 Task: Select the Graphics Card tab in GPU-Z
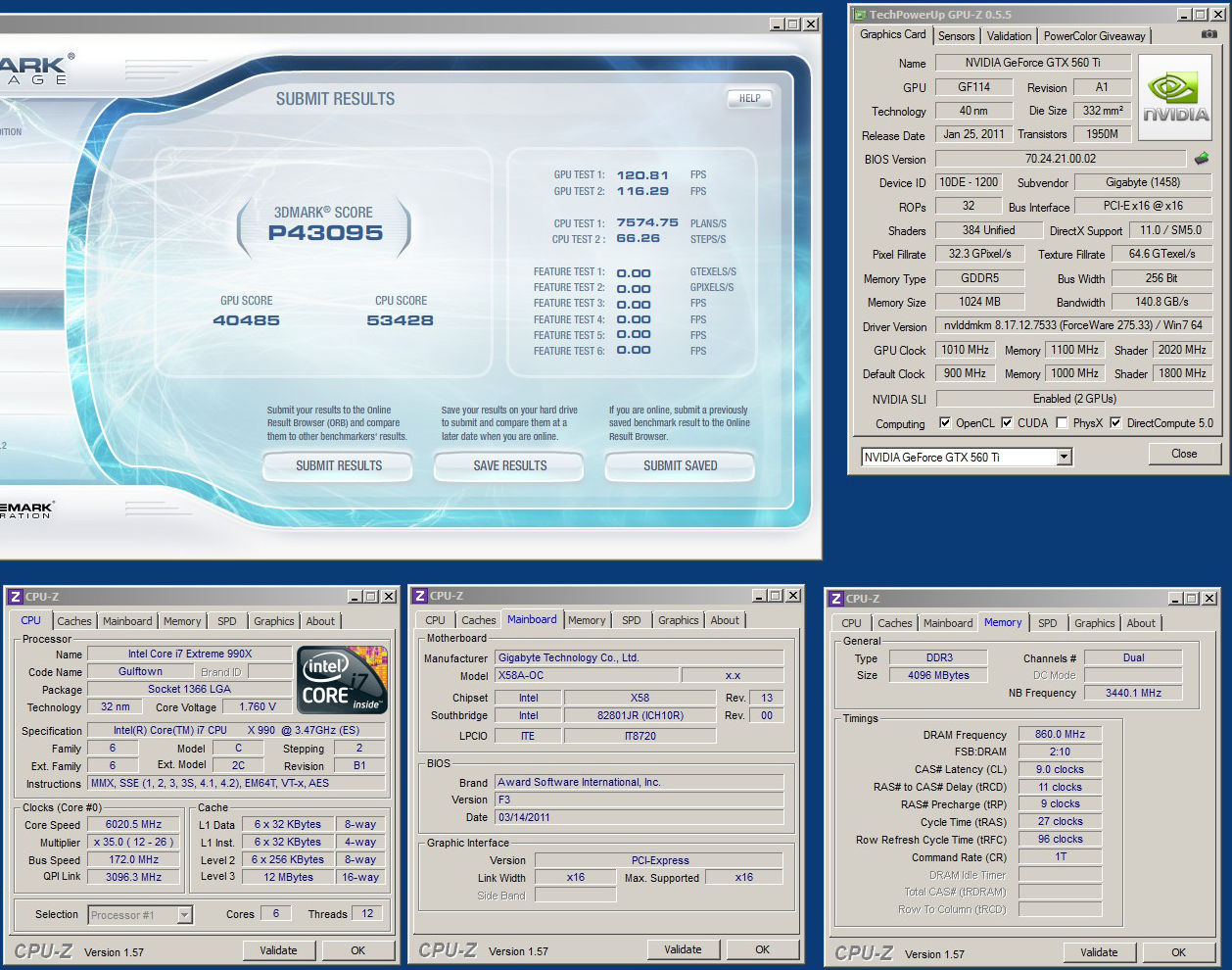tap(892, 34)
